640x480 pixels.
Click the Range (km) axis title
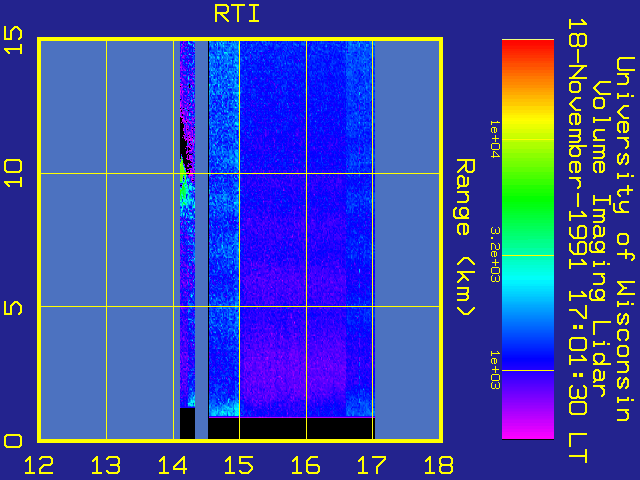tap(465, 237)
